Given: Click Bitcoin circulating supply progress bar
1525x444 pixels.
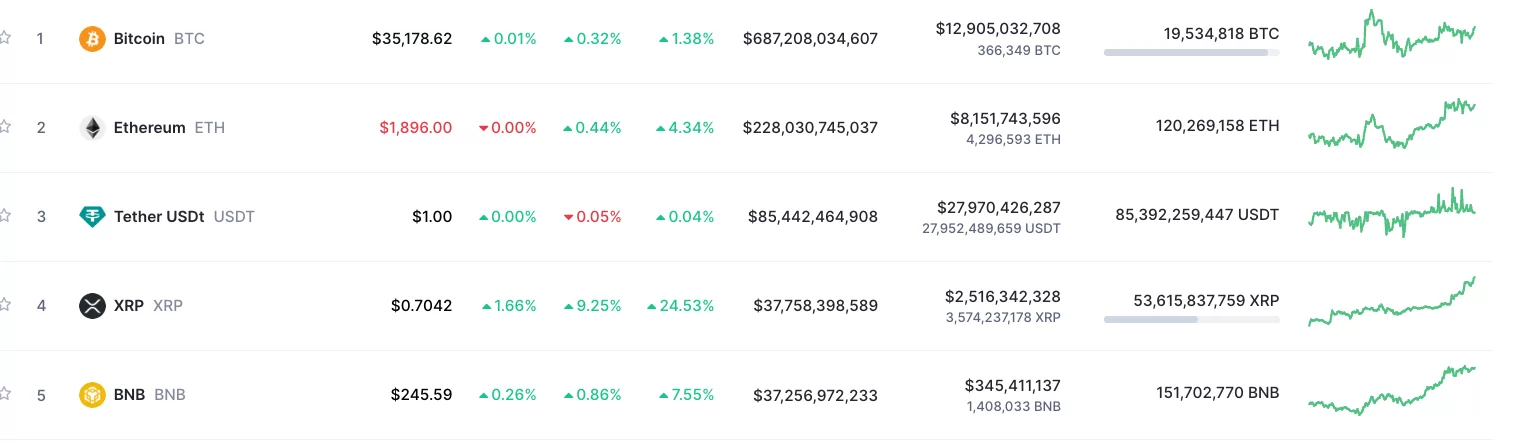Looking at the screenshot, I should click(1191, 52).
